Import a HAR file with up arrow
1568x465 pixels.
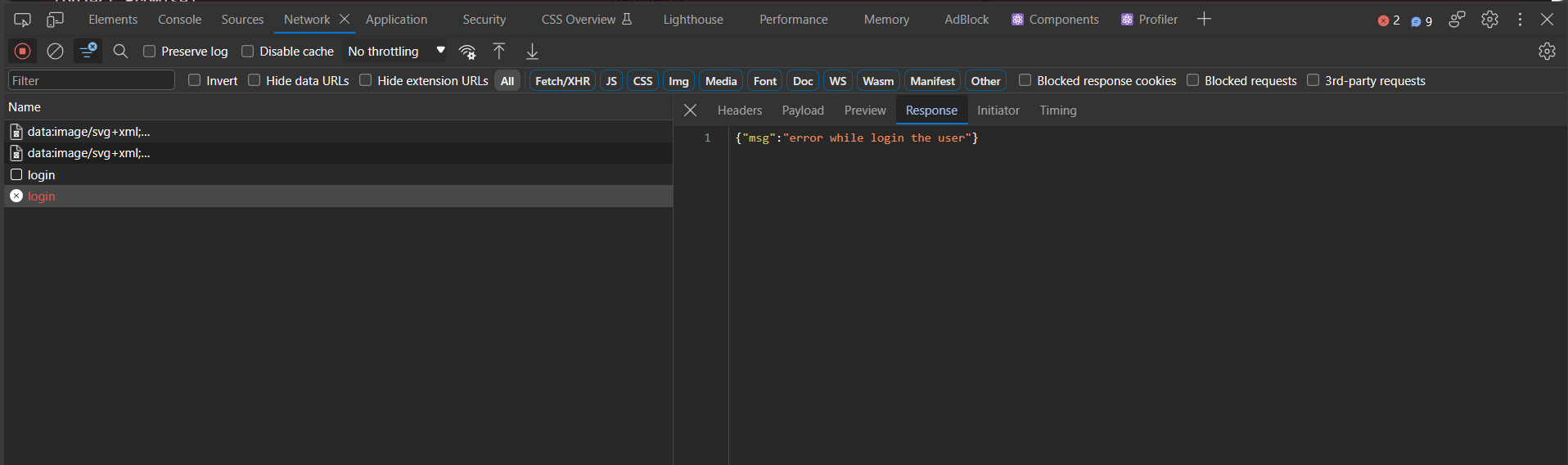pos(499,52)
